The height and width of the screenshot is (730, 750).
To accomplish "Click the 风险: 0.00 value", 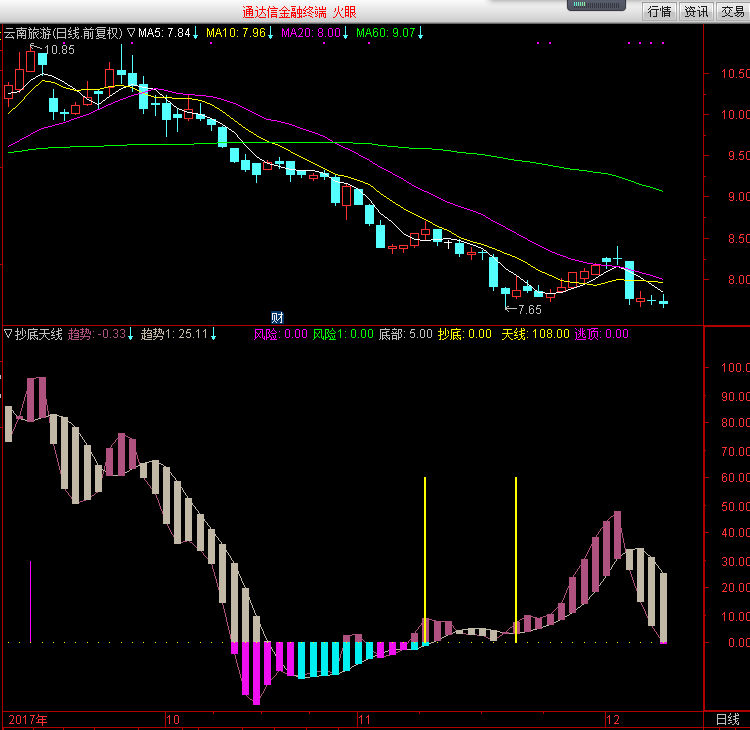I will [x=280, y=334].
